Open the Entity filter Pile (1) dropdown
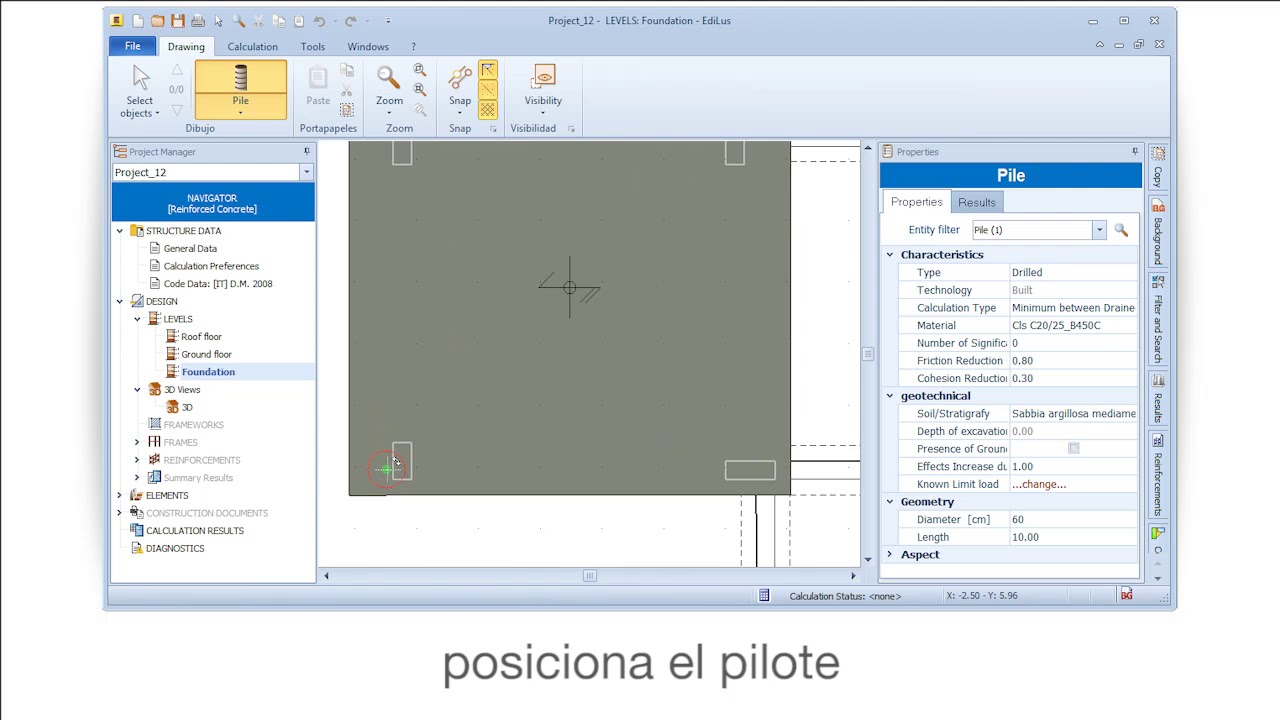 tap(1099, 230)
